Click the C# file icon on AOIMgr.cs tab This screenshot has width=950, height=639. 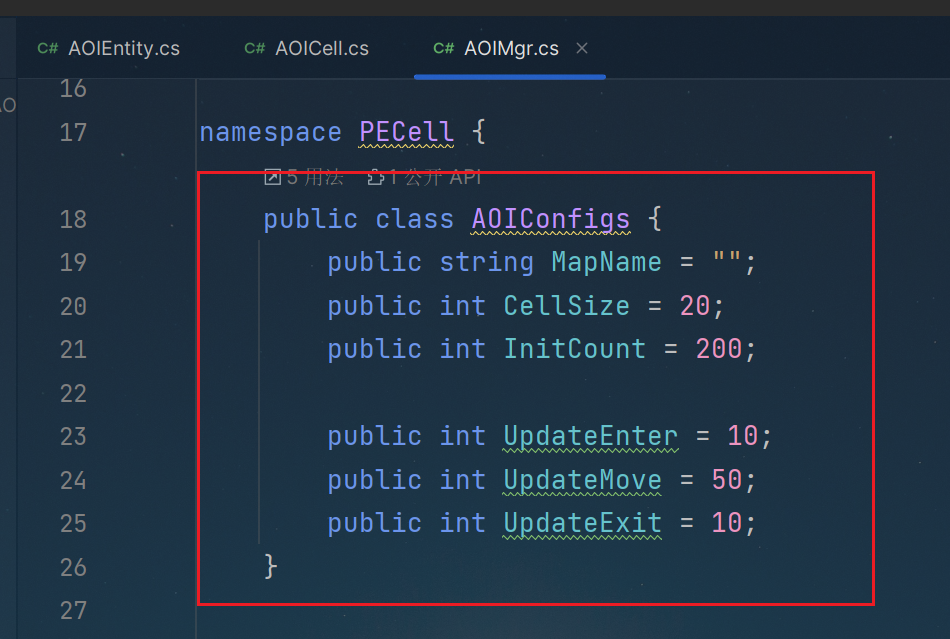[x=444, y=48]
